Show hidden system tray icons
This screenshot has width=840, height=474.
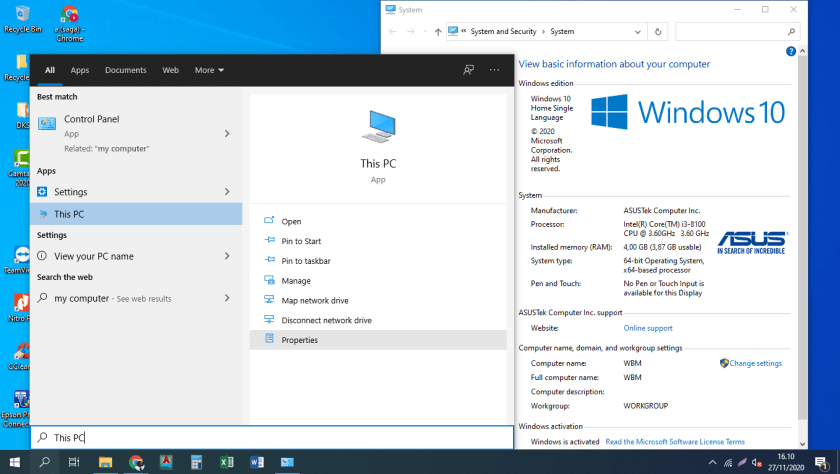[x=712, y=462]
